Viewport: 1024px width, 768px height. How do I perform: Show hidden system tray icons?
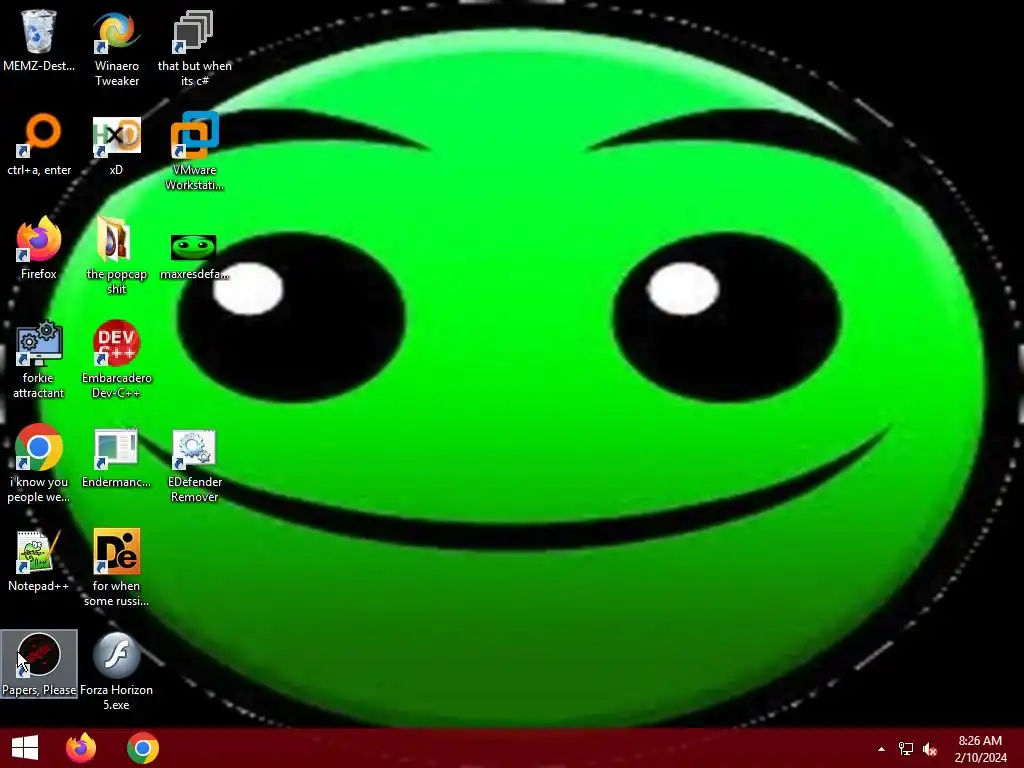click(881, 749)
